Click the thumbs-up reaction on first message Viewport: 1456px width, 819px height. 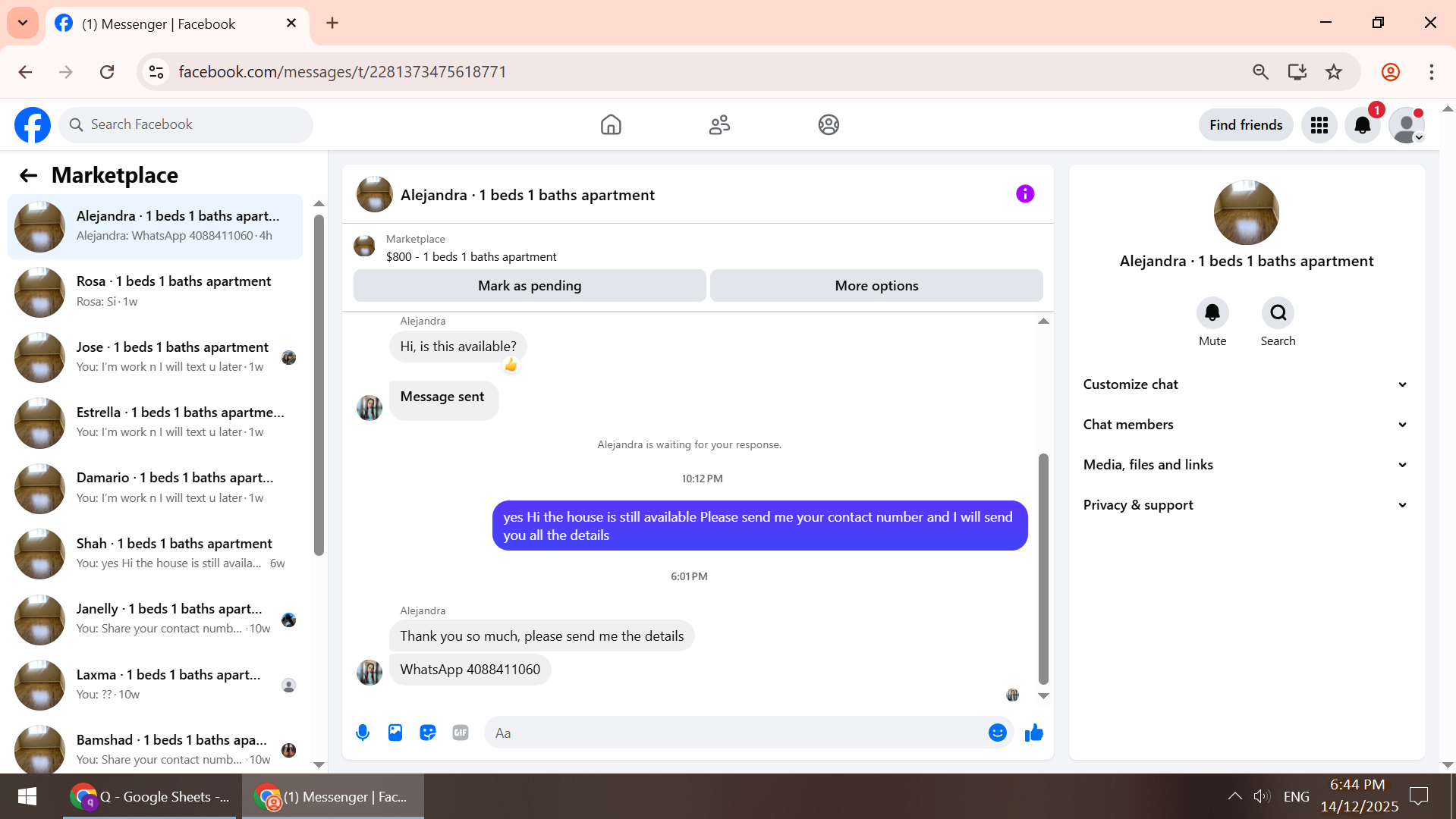pos(511,366)
